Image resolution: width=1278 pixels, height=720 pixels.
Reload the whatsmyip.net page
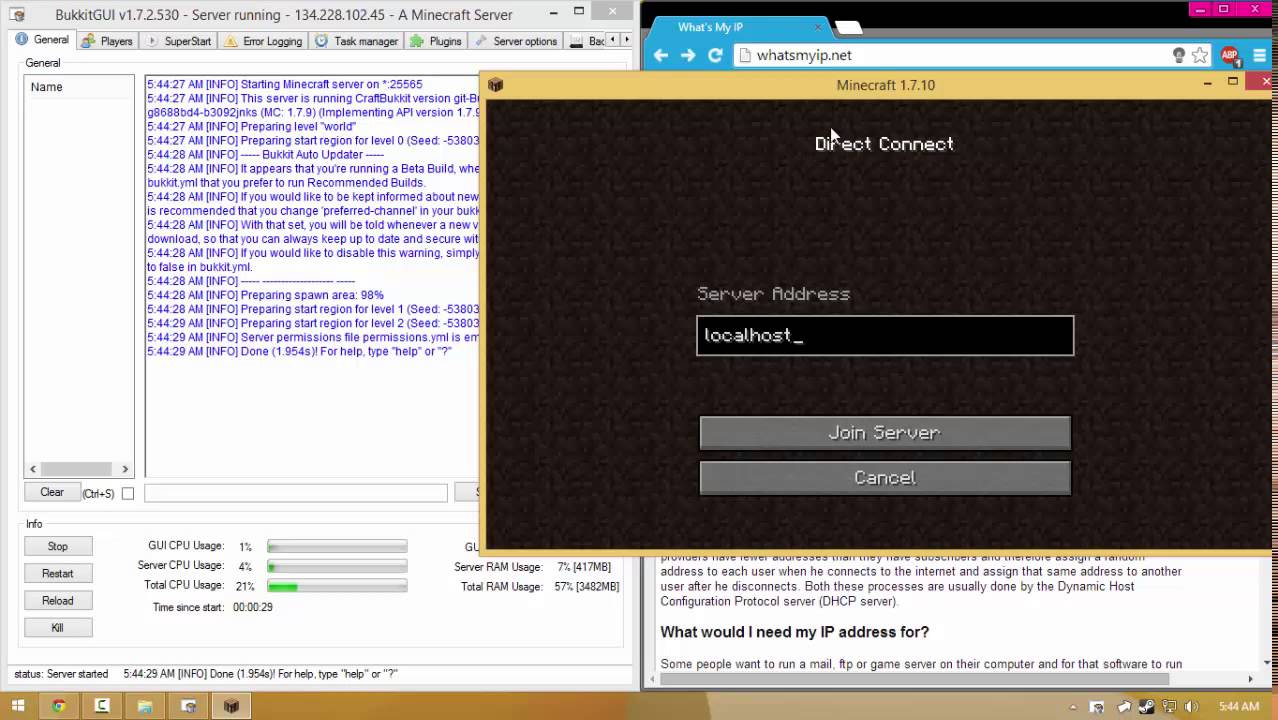[x=715, y=55]
